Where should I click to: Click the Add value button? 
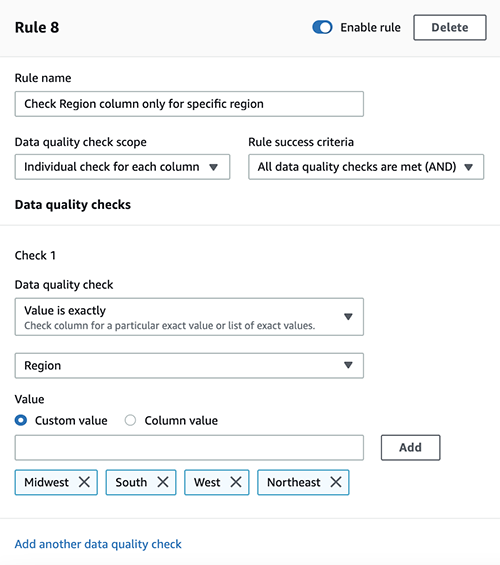click(x=410, y=448)
